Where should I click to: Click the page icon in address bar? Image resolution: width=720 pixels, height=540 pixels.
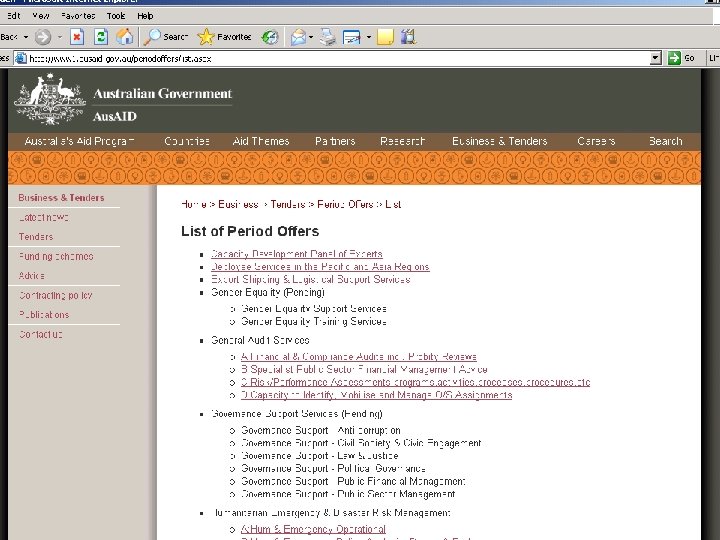click(x=21, y=58)
